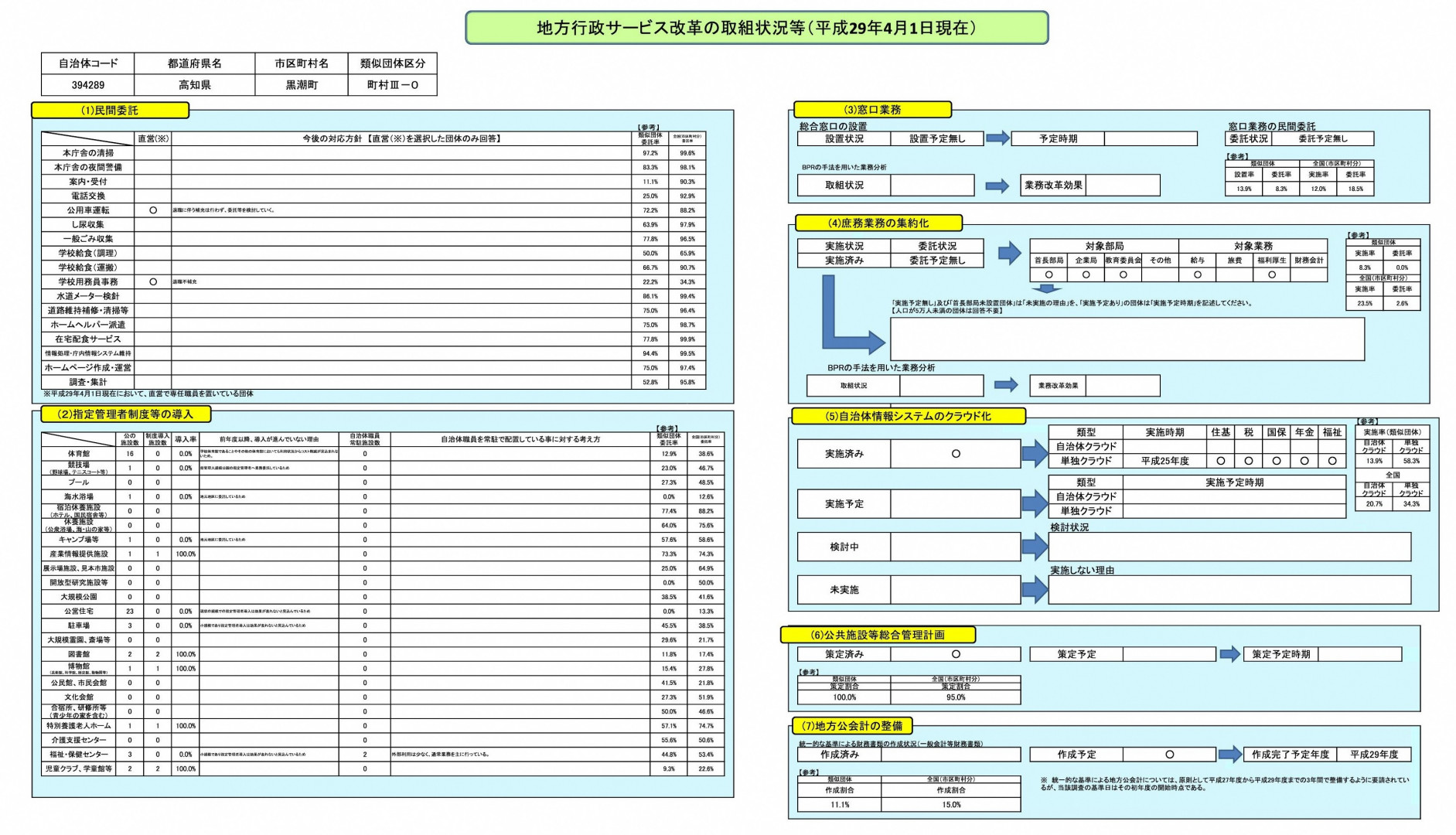This screenshot has height=835, width=1456.
Task: Click the 福利厚生 column header
Action: point(1272,261)
